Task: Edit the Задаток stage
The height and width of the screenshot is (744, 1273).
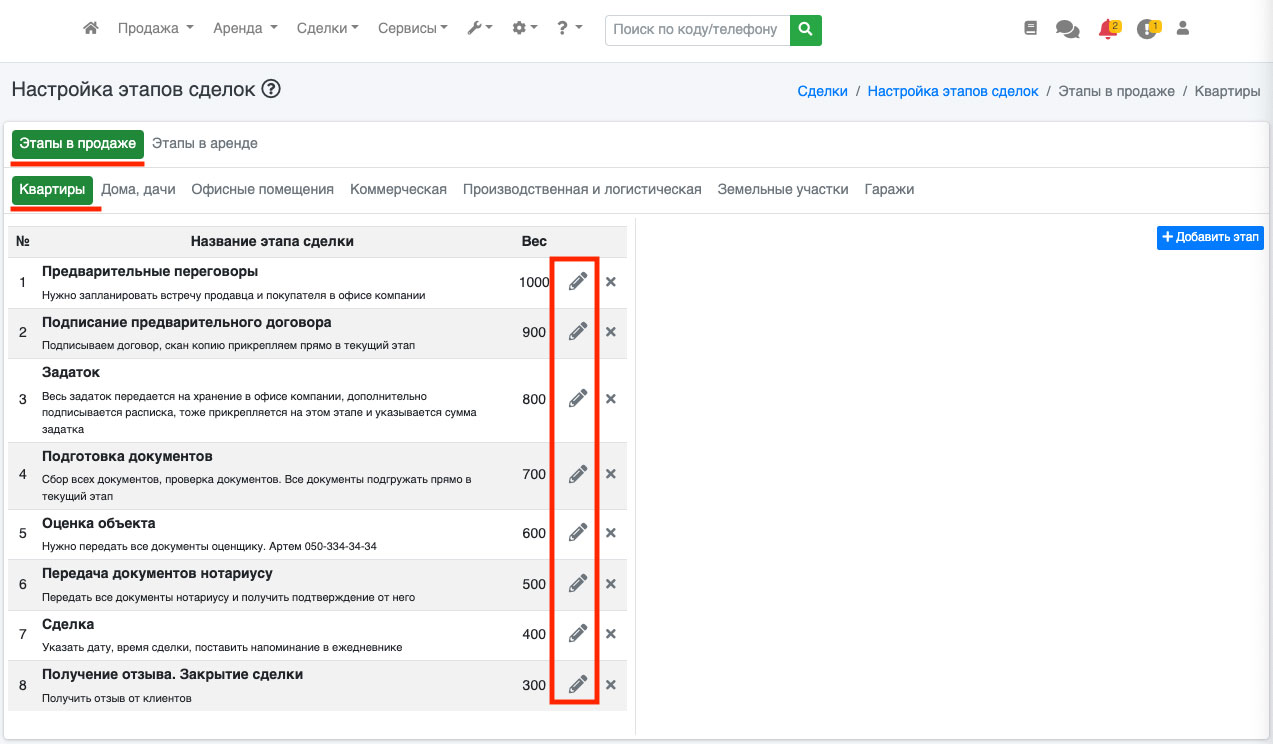Action: pos(578,399)
